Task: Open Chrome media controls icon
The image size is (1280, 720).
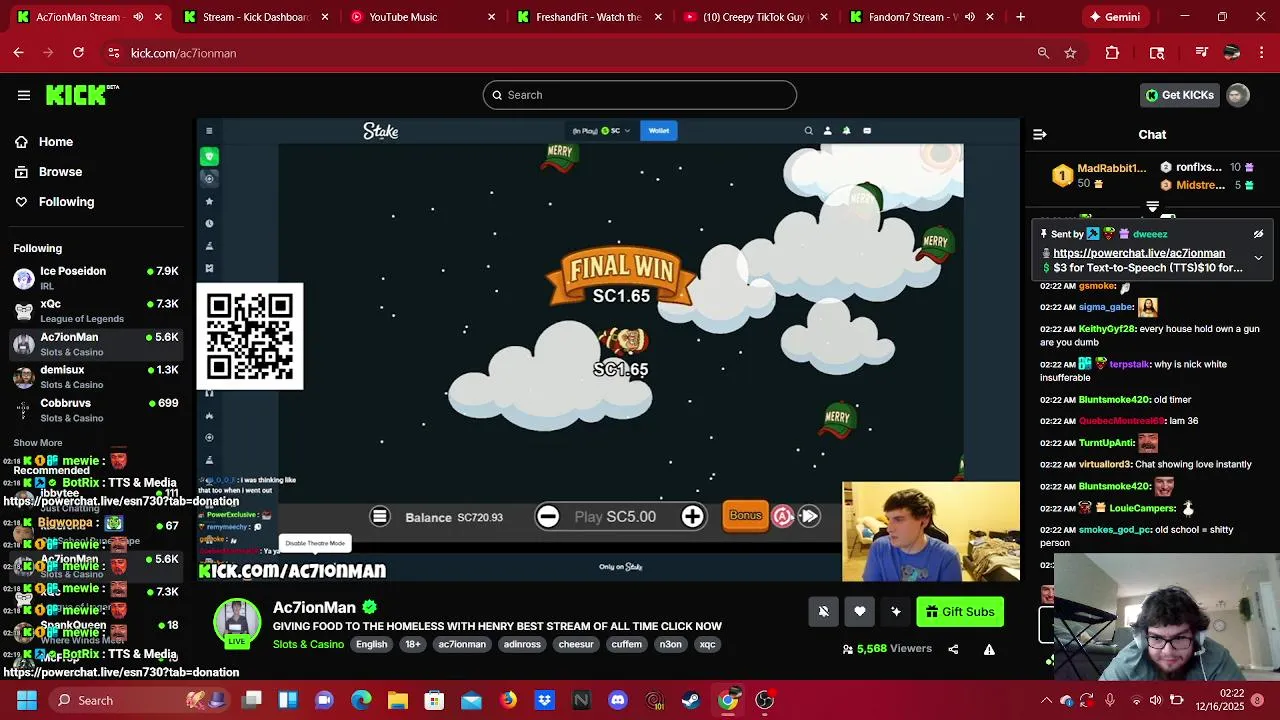Action: pos(1202,53)
